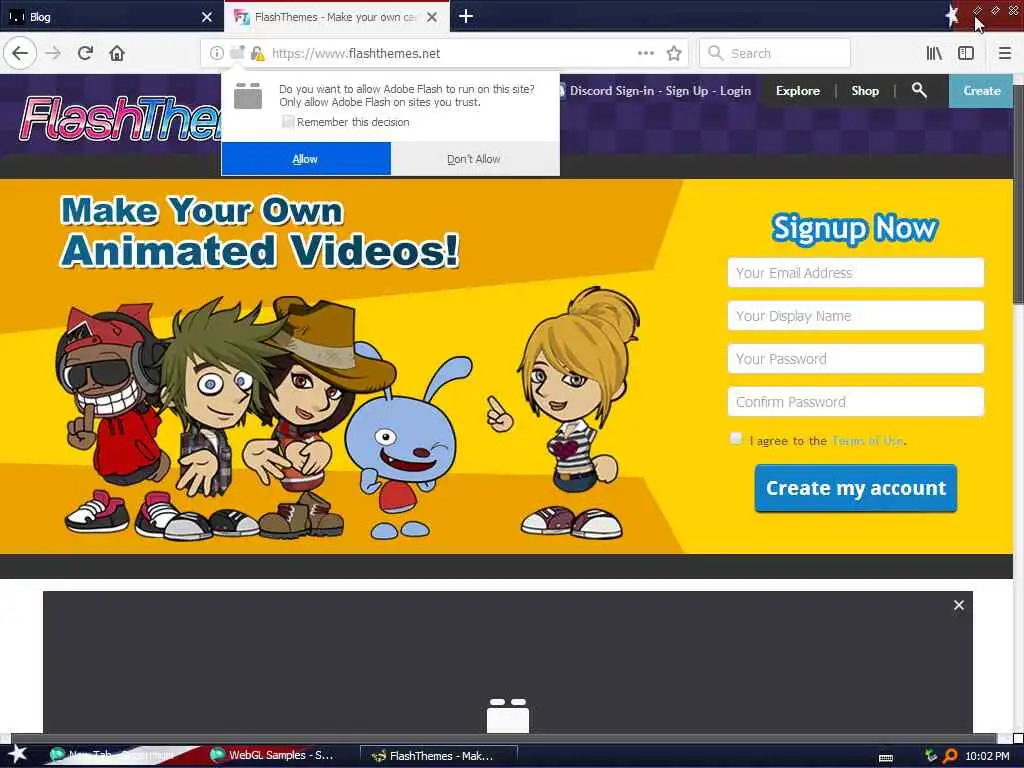Show site information via the info icon

216,53
